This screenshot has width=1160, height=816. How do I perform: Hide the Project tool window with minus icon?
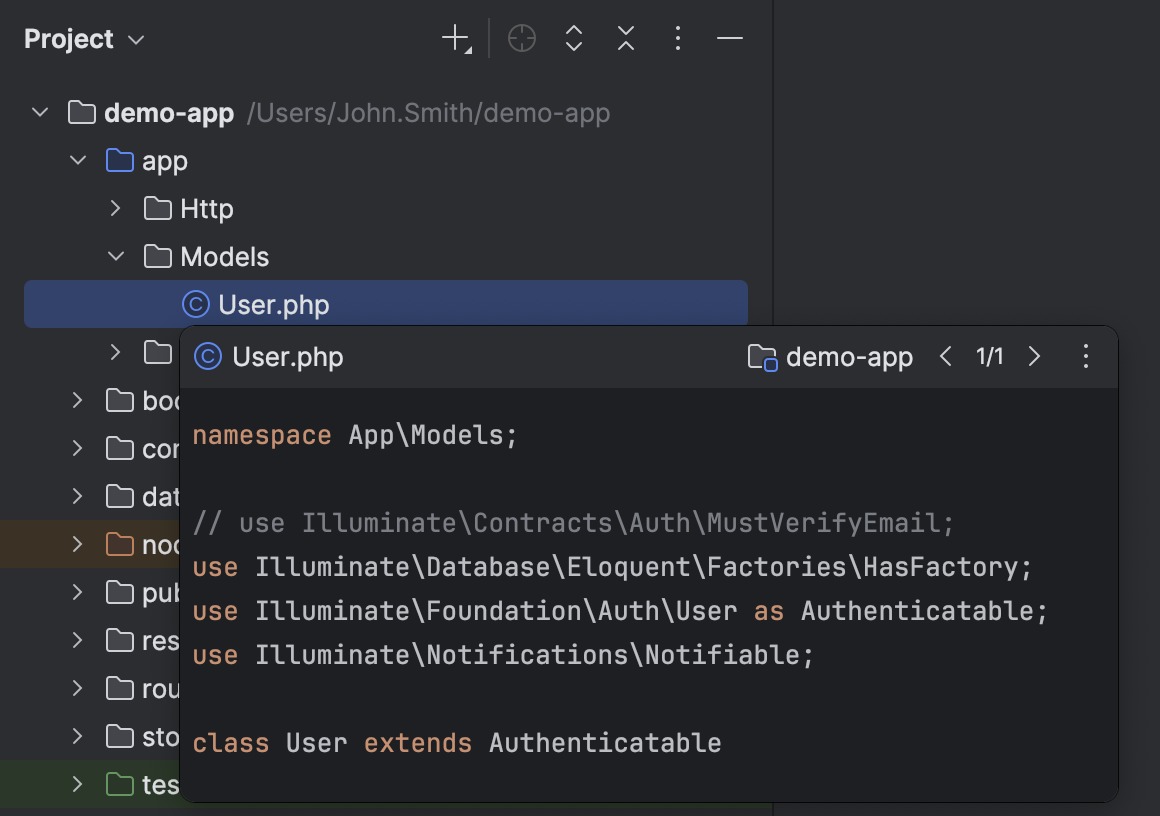click(x=729, y=38)
